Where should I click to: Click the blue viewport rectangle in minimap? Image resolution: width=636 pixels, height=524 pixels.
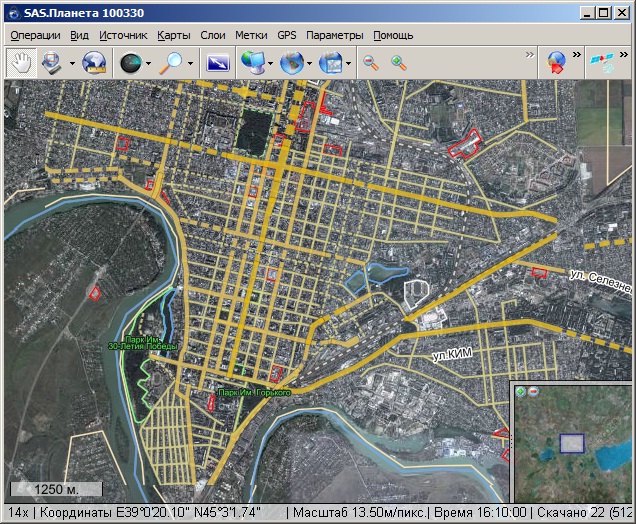pyautogui.click(x=571, y=443)
